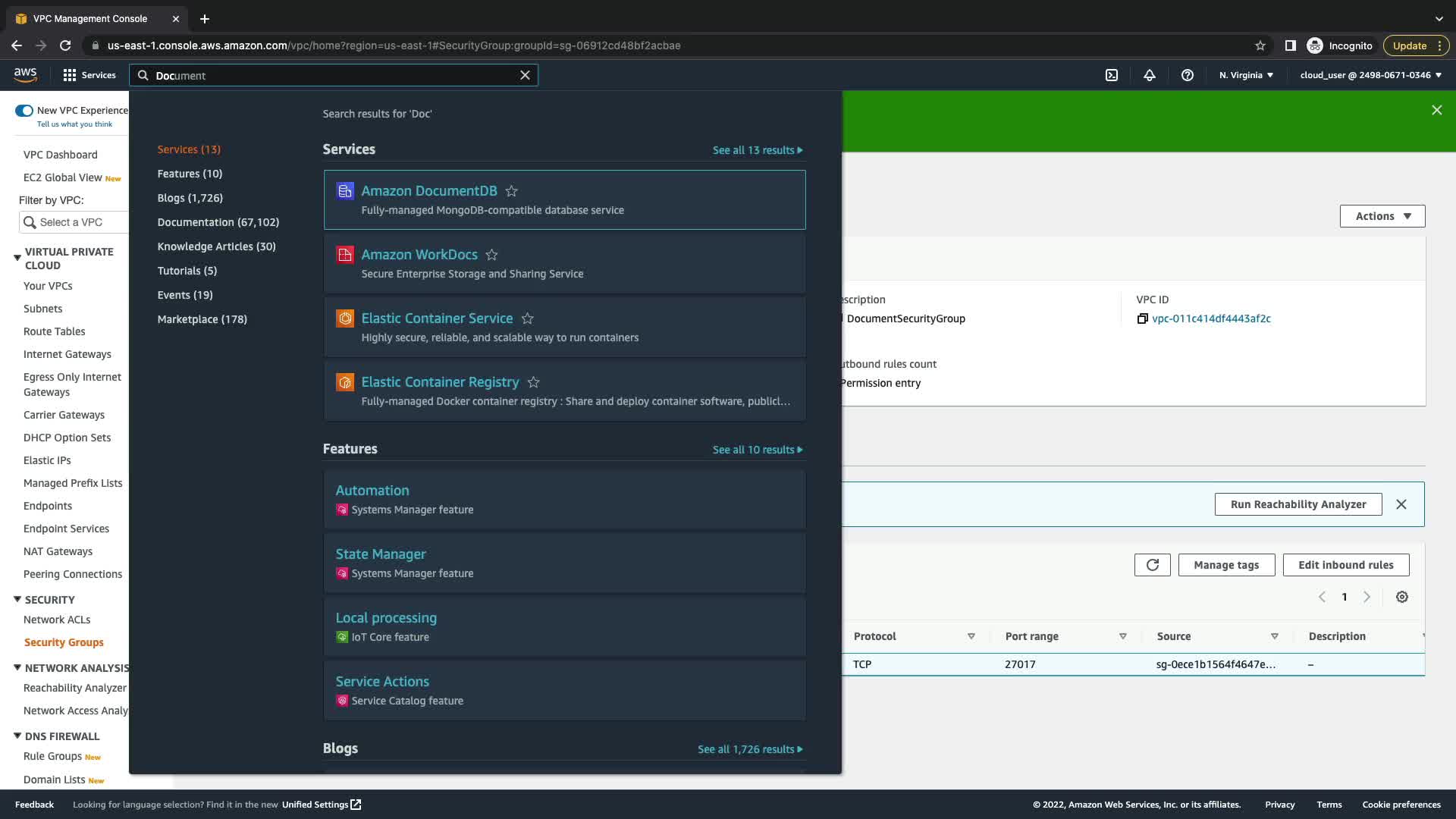The image size is (1456, 819).
Task: Favorite Amazon DocumentDB with star icon
Action: [x=512, y=191]
